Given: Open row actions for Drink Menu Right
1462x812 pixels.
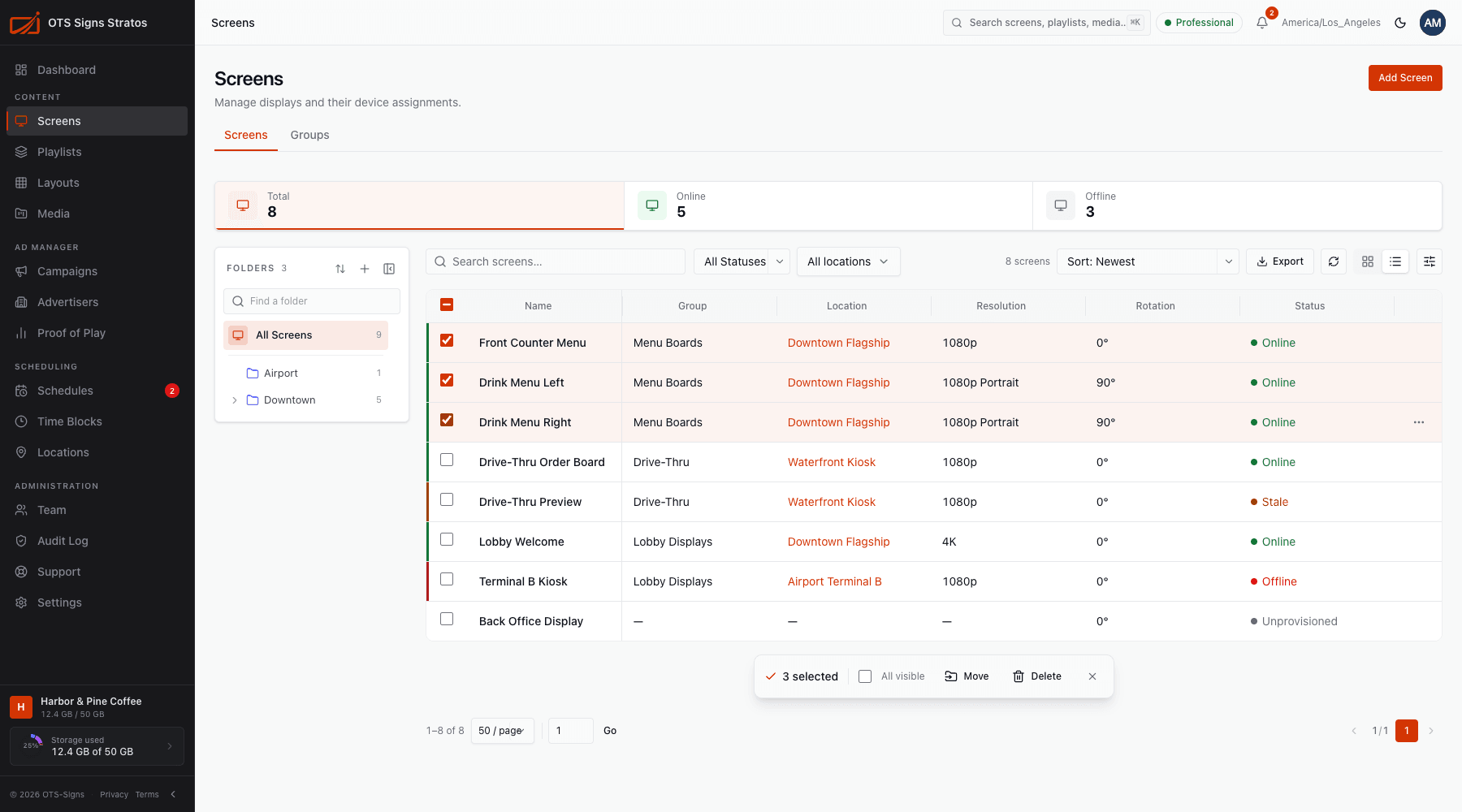Looking at the screenshot, I should pos(1419,422).
